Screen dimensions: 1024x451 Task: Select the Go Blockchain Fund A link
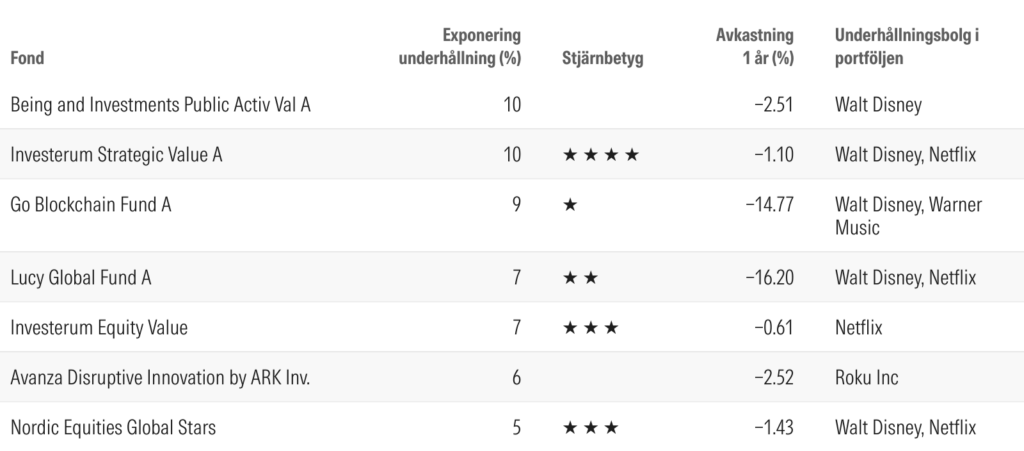coord(91,205)
